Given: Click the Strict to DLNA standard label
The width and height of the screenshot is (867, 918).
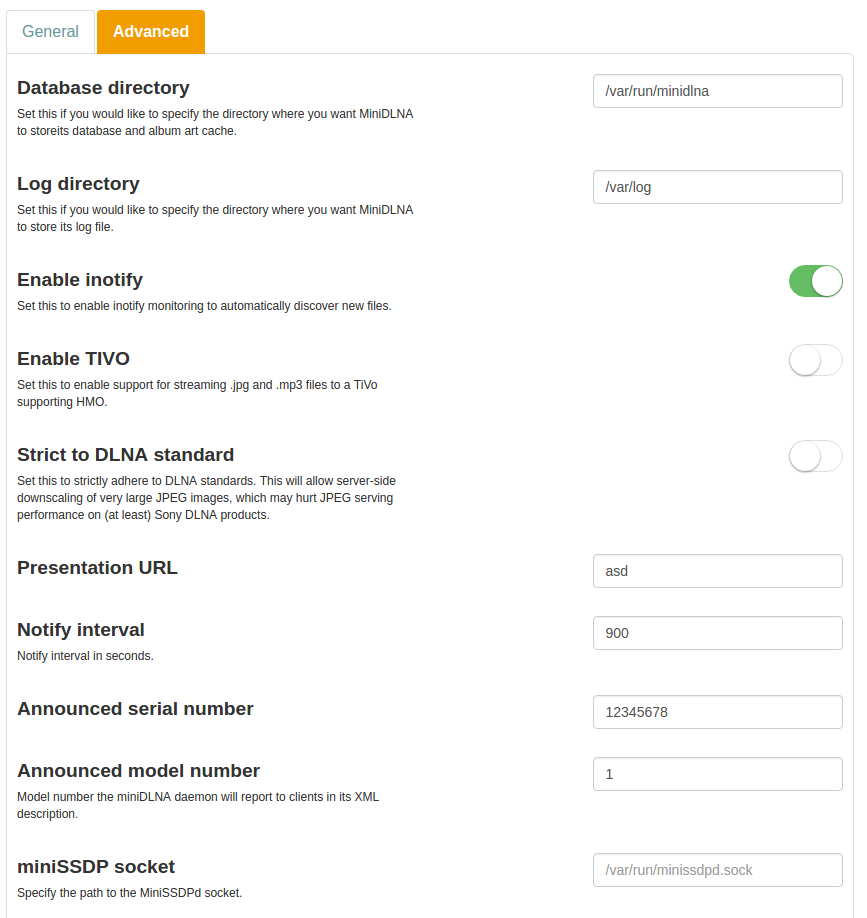Looking at the screenshot, I should 125,455.
